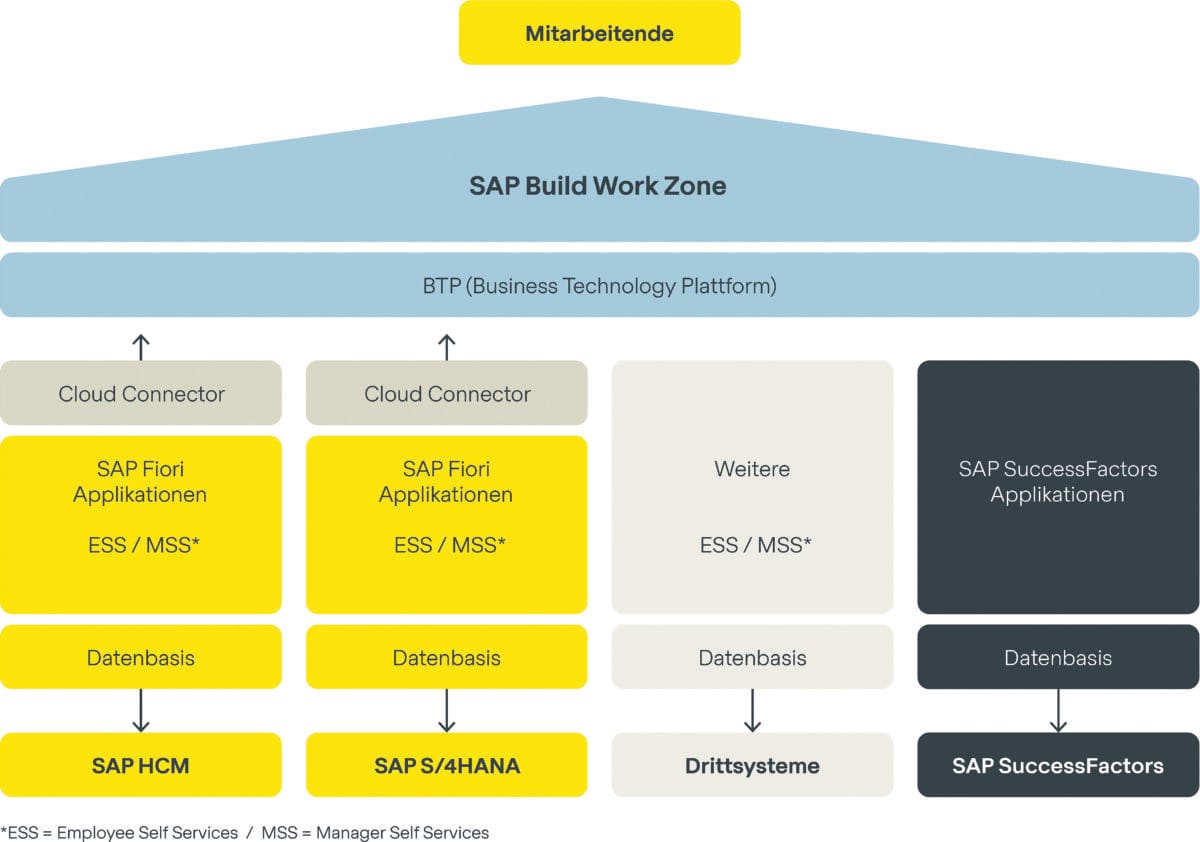Click the down arrow pointing to SAP HCM
Viewport: 1200px width, 842px height.
click(141, 711)
